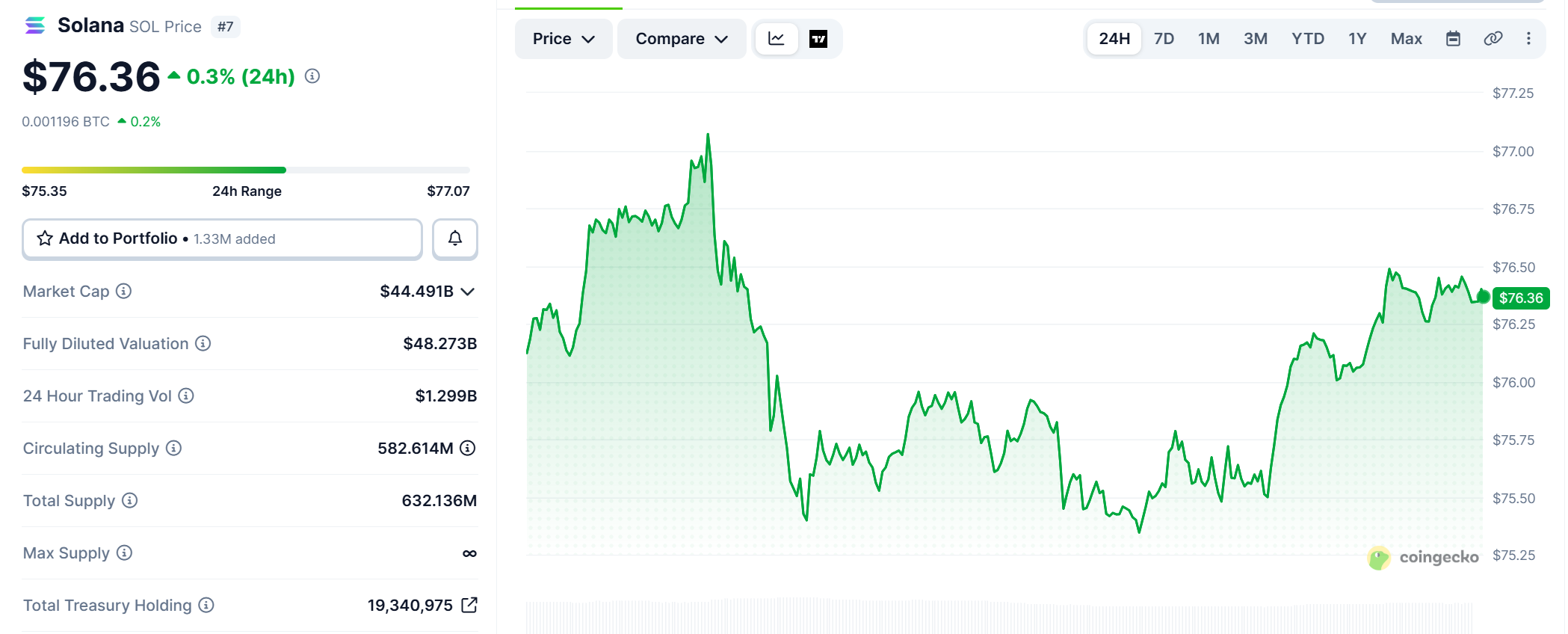This screenshot has width=1568, height=634.
Task: Switch to the TradingView chart icon
Action: [x=818, y=39]
